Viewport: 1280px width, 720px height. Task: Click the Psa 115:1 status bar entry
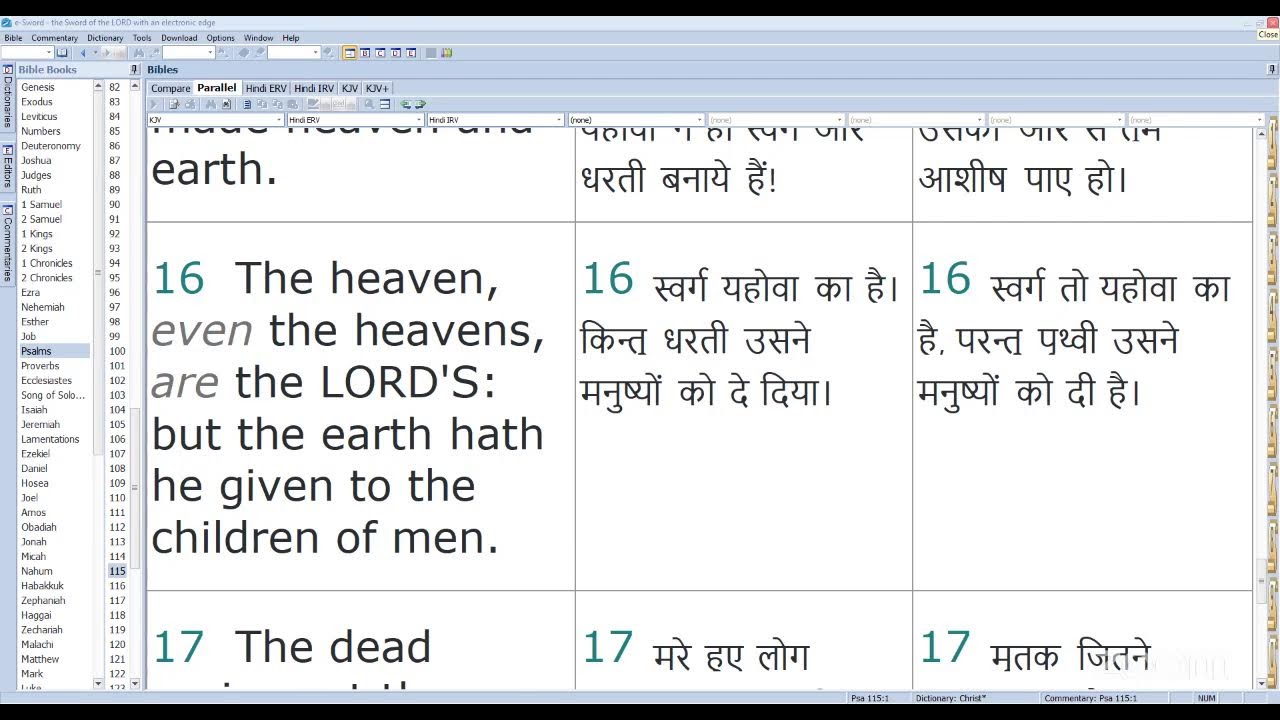(870, 698)
